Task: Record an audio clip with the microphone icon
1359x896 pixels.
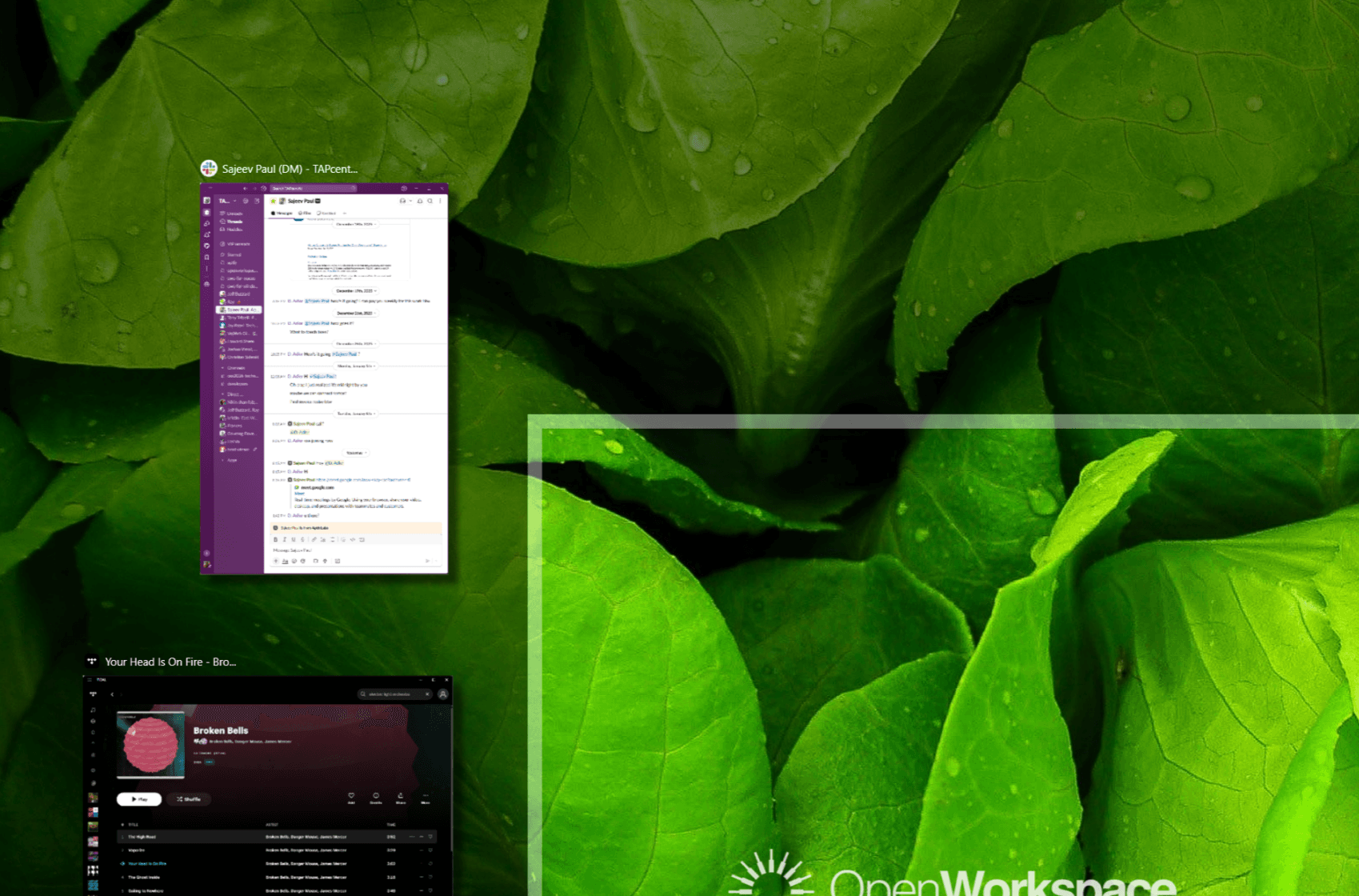Action: pyautogui.click(x=325, y=562)
